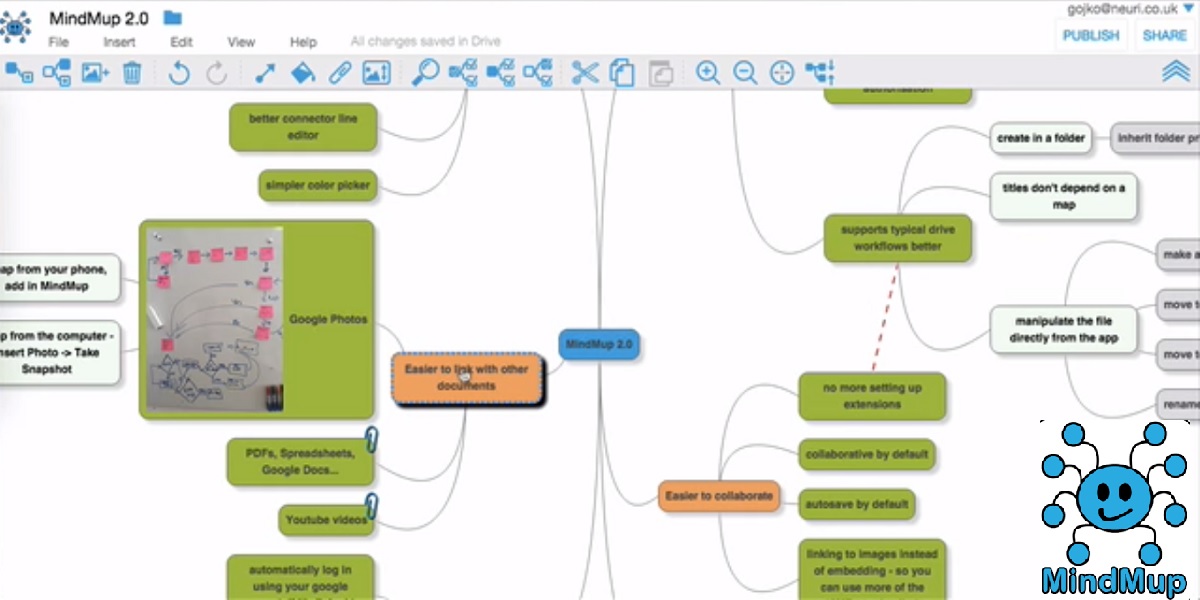Delete the selected node with trash icon
The image size is (1200, 600).
coord(133,73)
